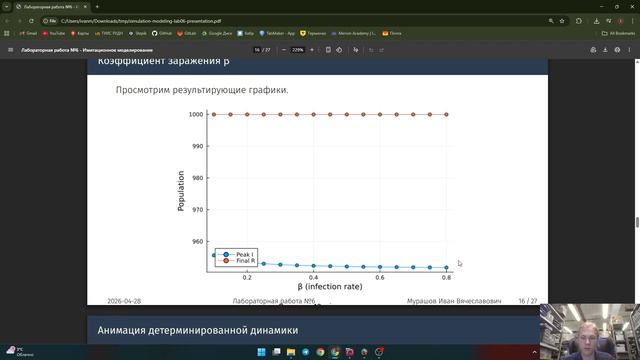Close the Лабораторная работа №6 tab
The width and height of the screenshot is (640, 360).
pyautogui.click(x=85, y=7)
